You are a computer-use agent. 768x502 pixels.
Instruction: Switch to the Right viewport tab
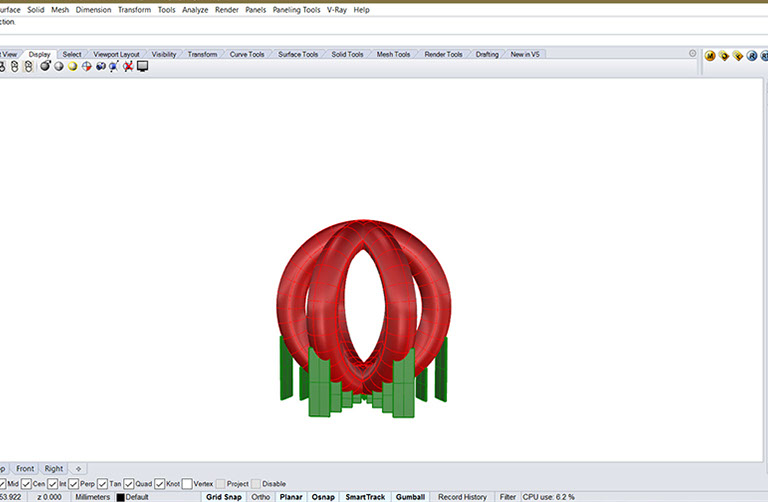point(54,469)
